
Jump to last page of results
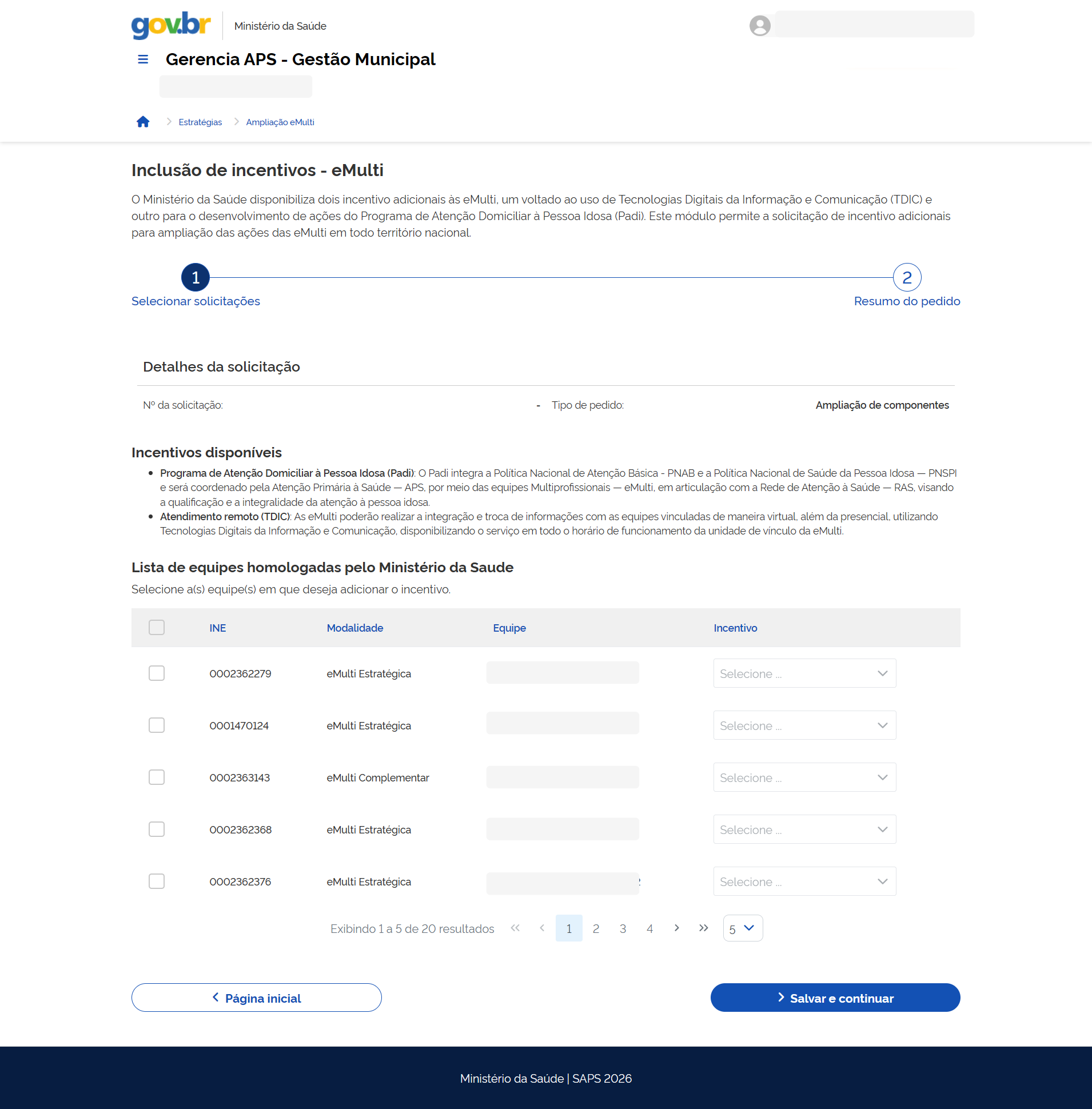coord(703,928)
